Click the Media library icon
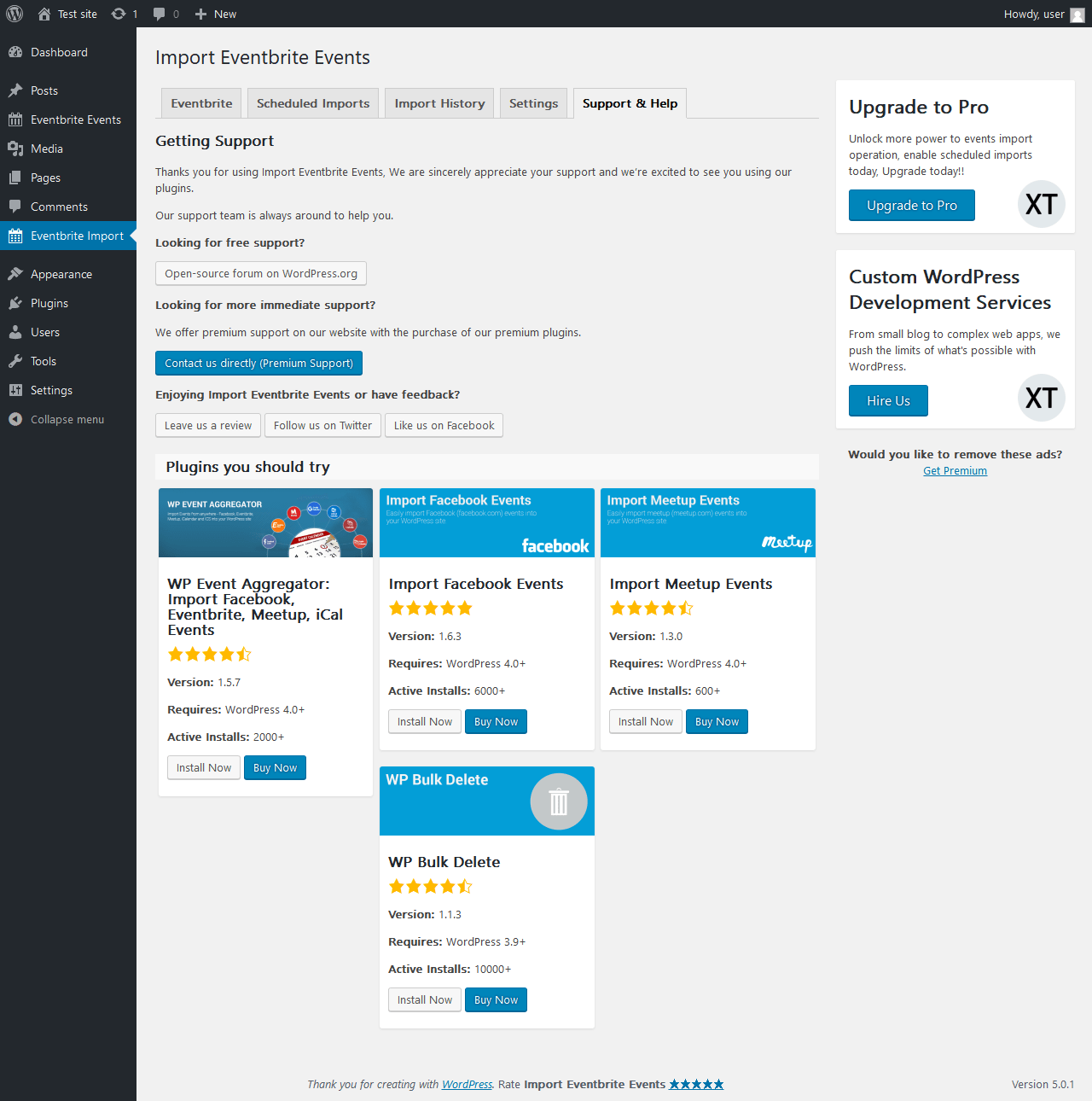 [x=15, y=149]
